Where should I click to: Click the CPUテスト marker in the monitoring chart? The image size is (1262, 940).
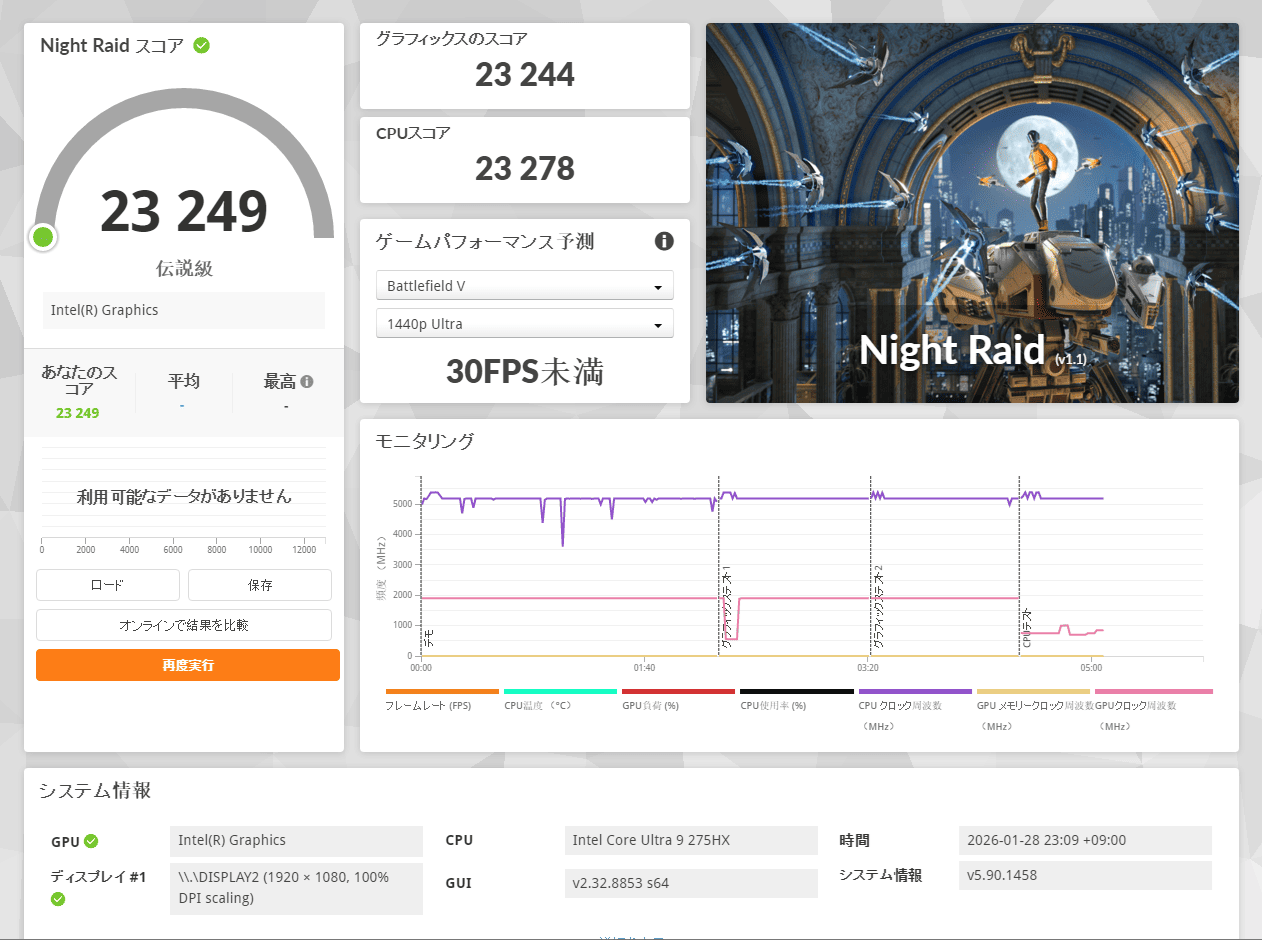[x=1026, y=628]
